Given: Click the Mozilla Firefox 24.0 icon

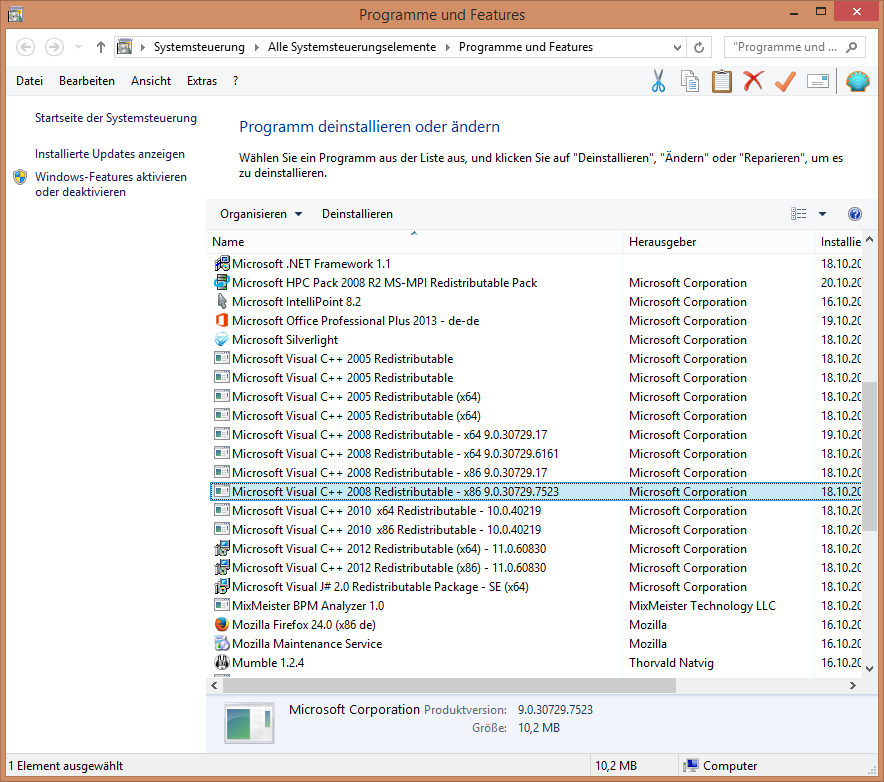Looking at the screenshot, I should pyautogui.click(x=222, y=624).
